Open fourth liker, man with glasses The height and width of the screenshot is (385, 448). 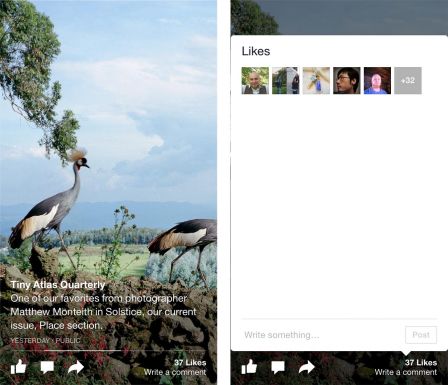pyautogui.click(x=347, y=81)
